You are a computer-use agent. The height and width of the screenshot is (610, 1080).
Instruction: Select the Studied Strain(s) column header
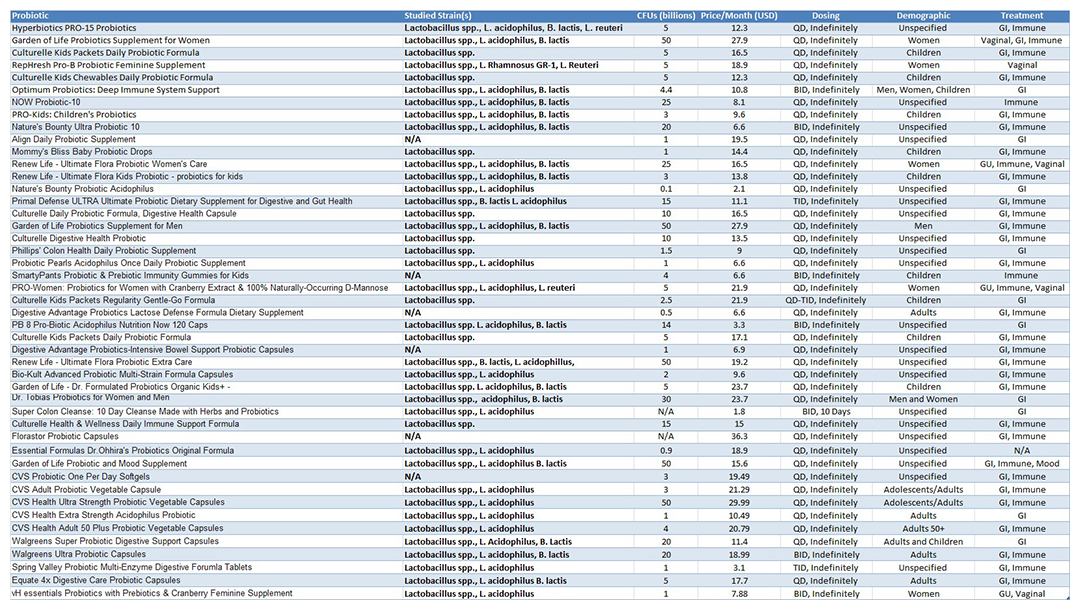click(x=438, y=15)
